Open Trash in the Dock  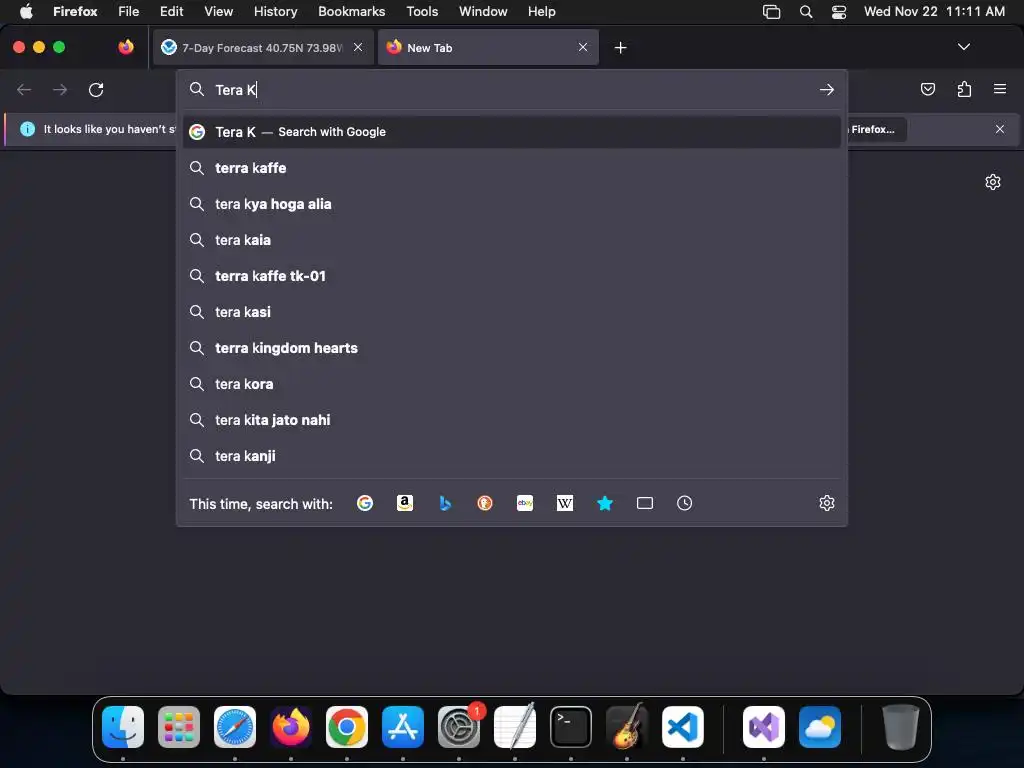click(x=901, y=727)
